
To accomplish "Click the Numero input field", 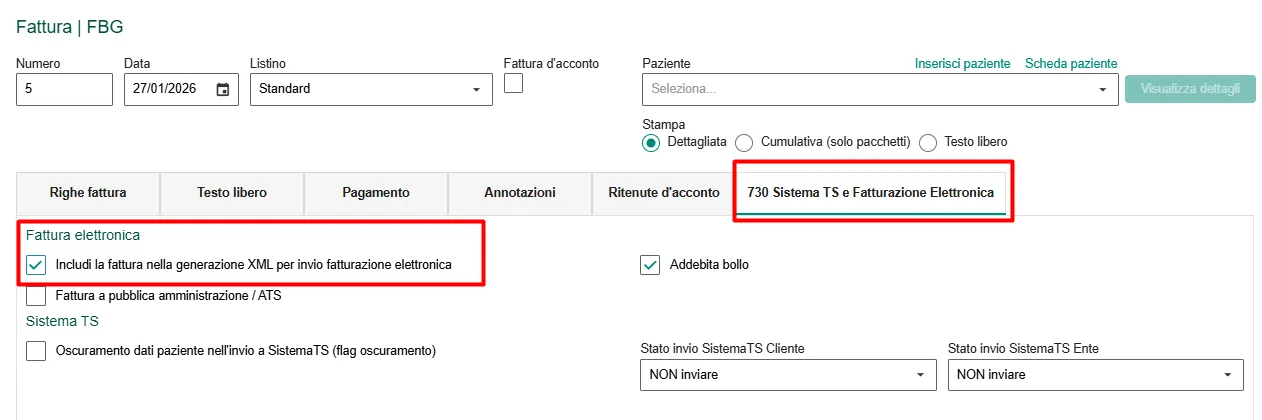I will point(64,89).
